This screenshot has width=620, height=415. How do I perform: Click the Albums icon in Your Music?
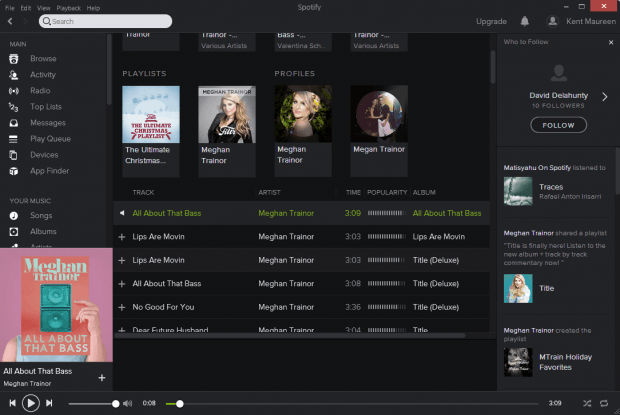click(x=14, y=232)
